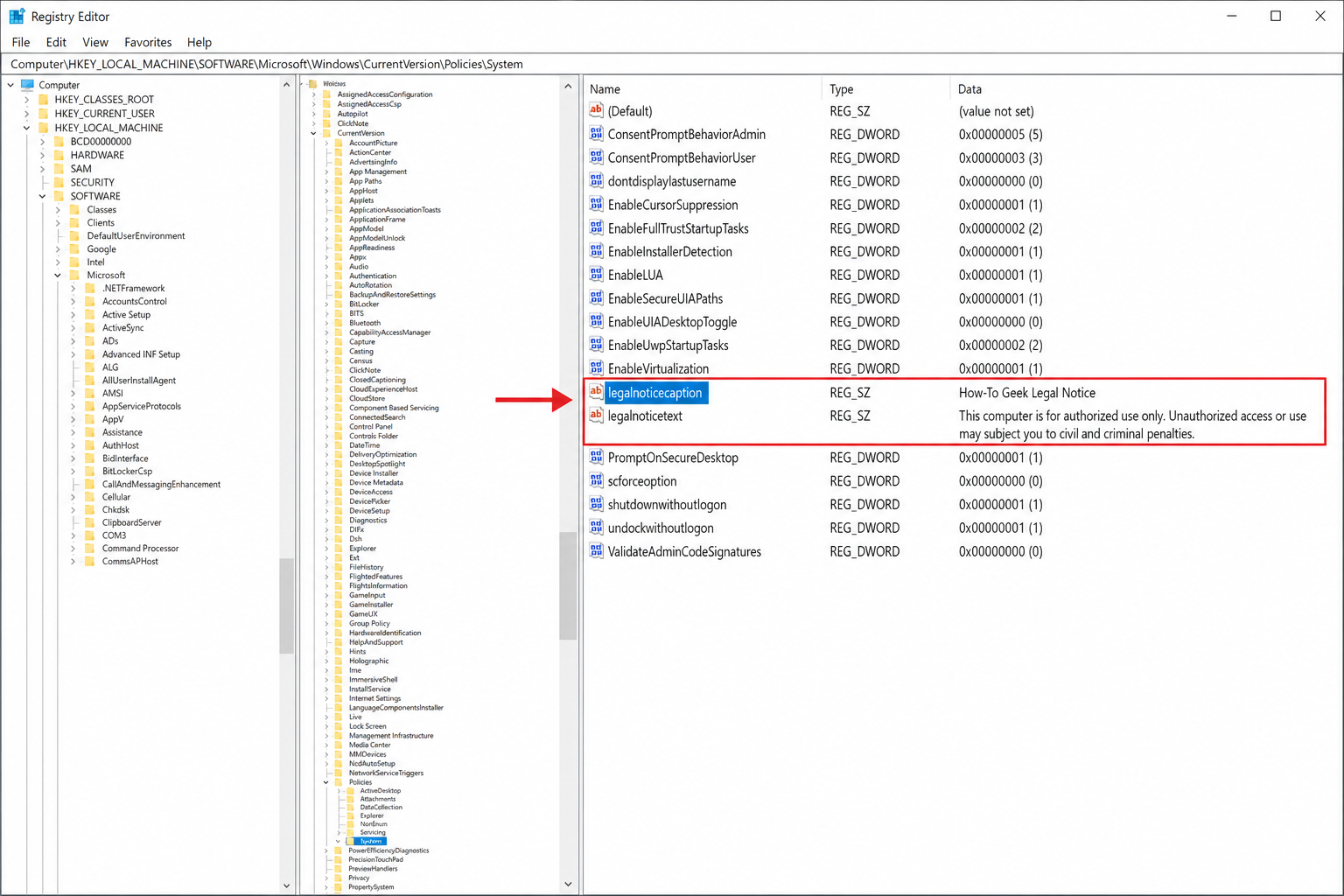Expand the BCD00000000 key

[42, 141]
